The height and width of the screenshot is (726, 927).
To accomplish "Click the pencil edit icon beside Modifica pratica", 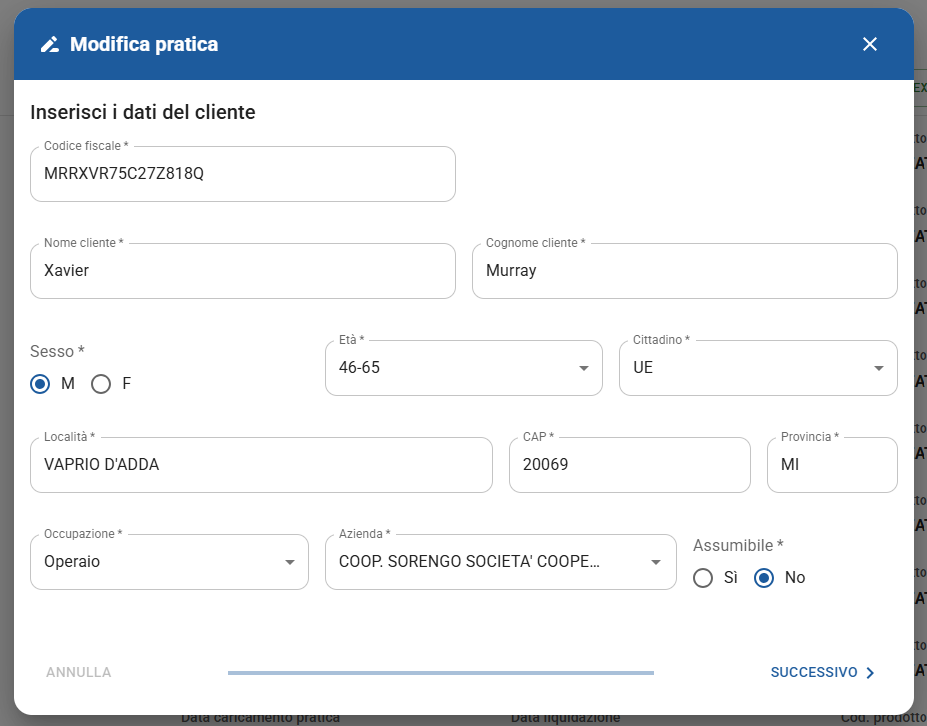I will pos(49,44).
